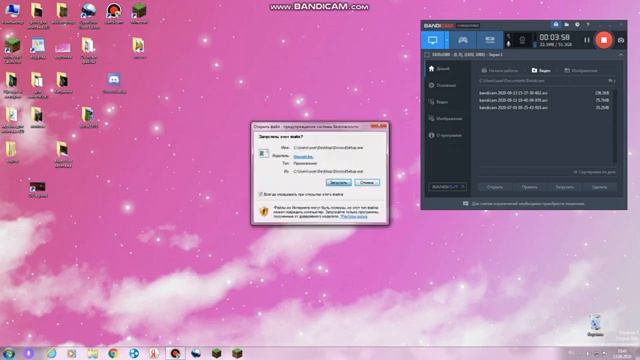Open the Images section in Bandicam sidebar
Screen dimensions: 640x360
[445, 118]
